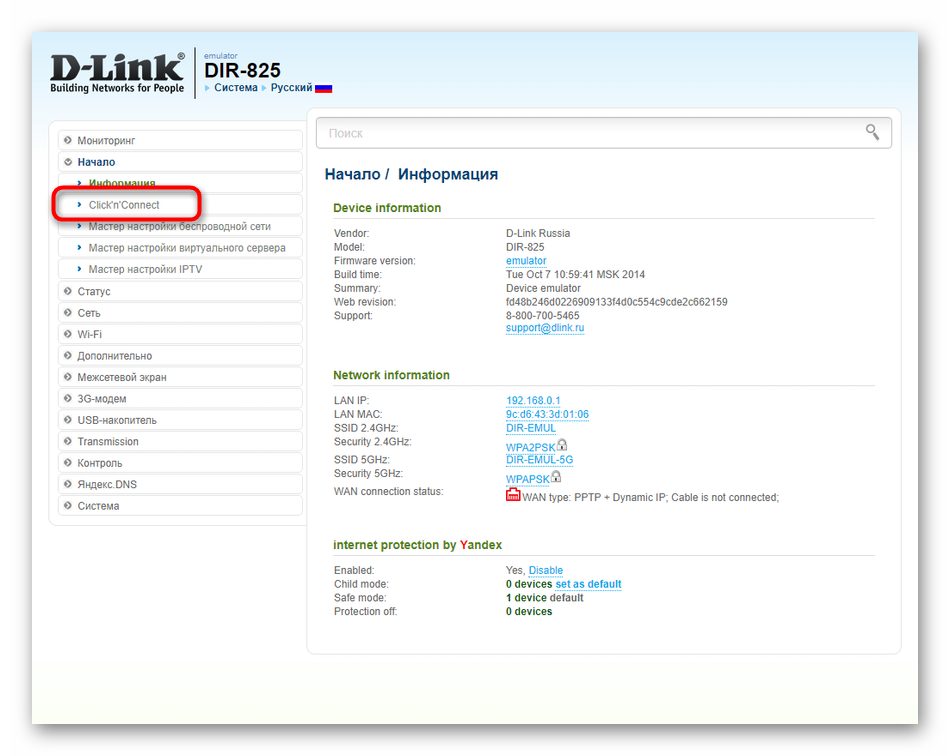Click LAN IP 192.168.0.1 link
This screenshot has width=950, height=756.
coord(533,400)
